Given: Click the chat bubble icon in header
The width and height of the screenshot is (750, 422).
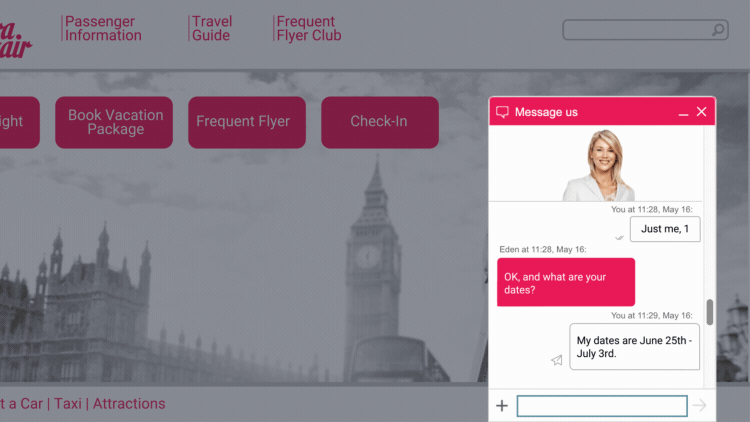Looking at the screenshot, I should (502, 112).
